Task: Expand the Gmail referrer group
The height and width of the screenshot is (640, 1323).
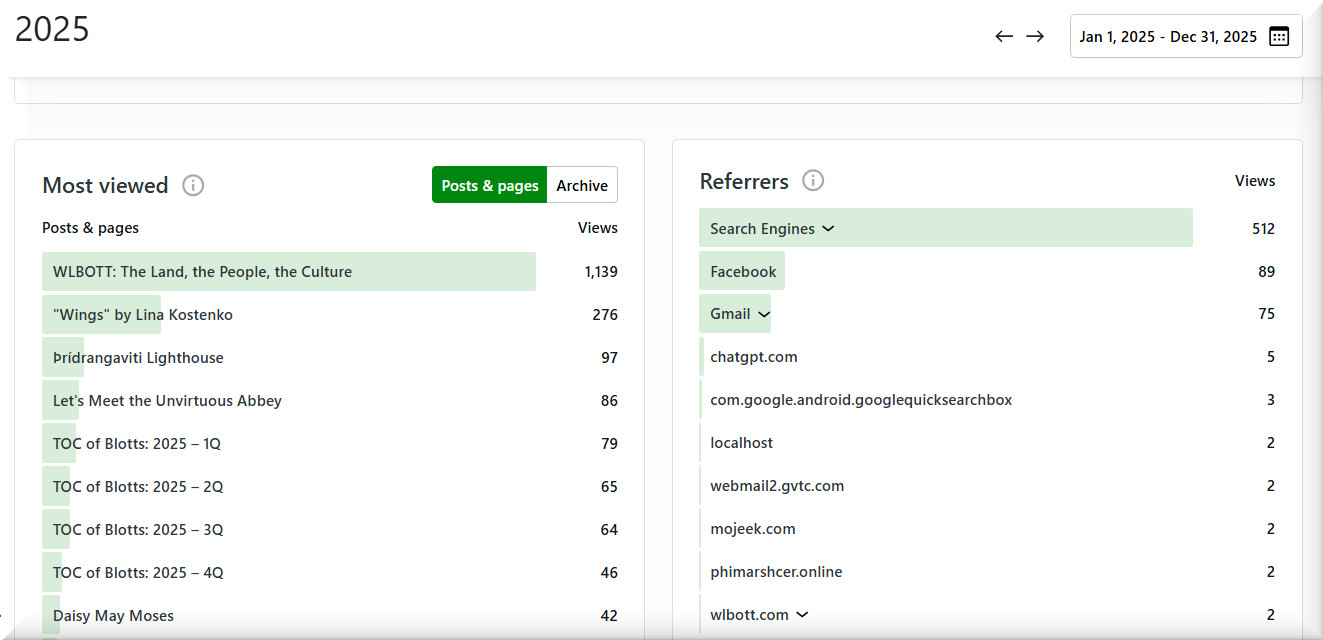Action: tap(764, 314)
